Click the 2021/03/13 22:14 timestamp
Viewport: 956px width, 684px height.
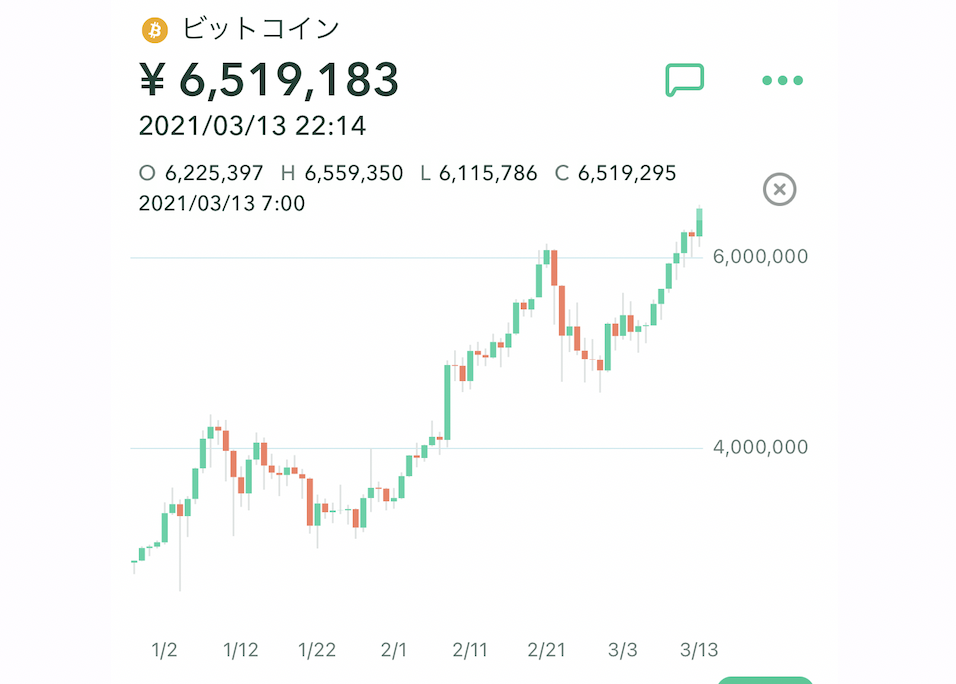(x=252, y=126)
